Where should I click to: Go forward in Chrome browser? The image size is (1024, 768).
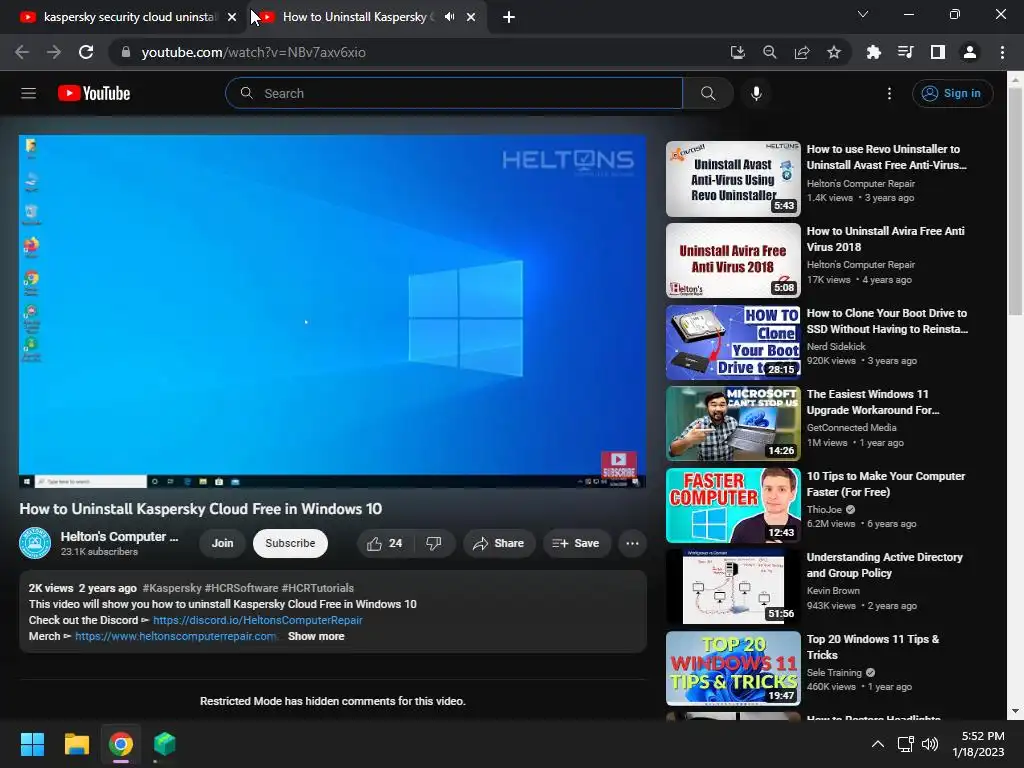click(x=54, y=52)
